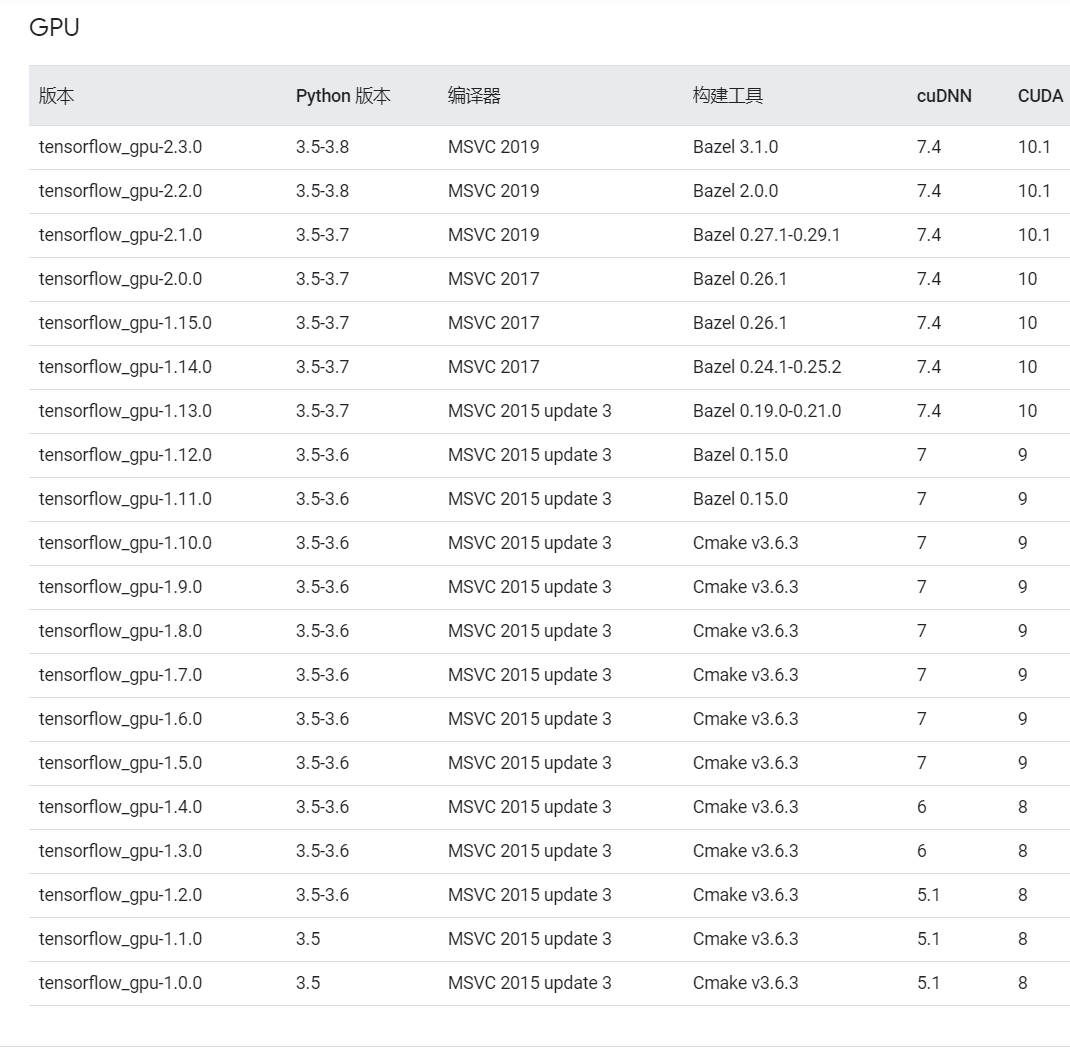This screenshot has height=1048, width=1070.
Task: Click MSVC 2015 update 3 in tensorflow_gpu-1.13.0 row
Action: (x=530, y=411)
